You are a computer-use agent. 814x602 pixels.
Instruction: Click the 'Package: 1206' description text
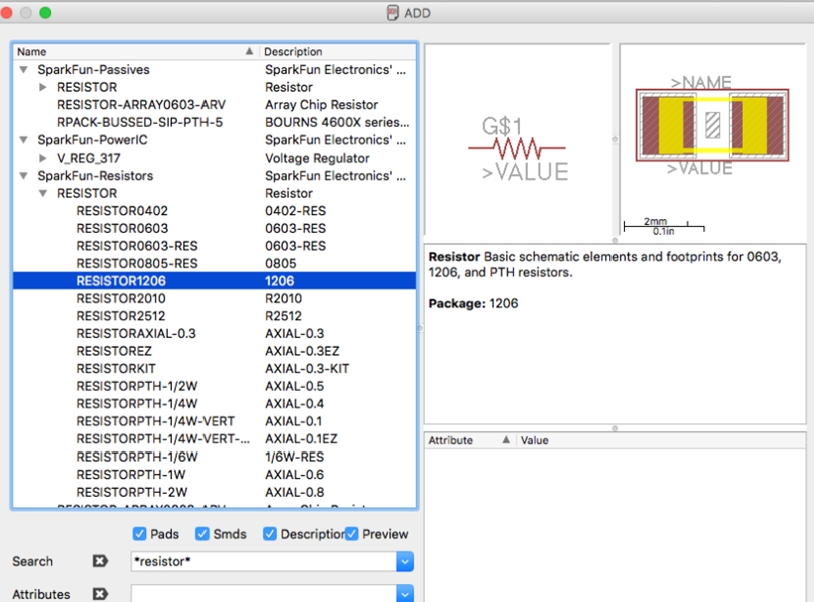tap(473, 304)
